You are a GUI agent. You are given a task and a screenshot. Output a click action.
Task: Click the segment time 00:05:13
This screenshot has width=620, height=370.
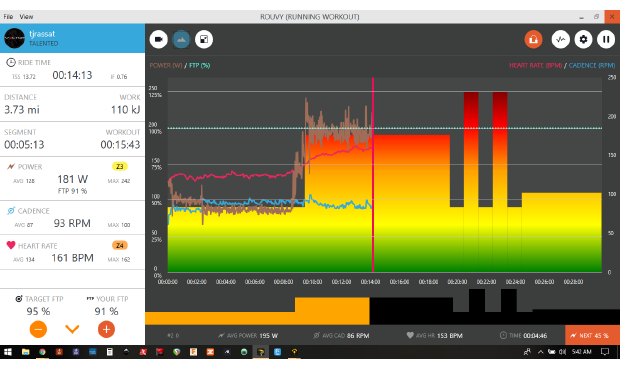coord(24,145)
